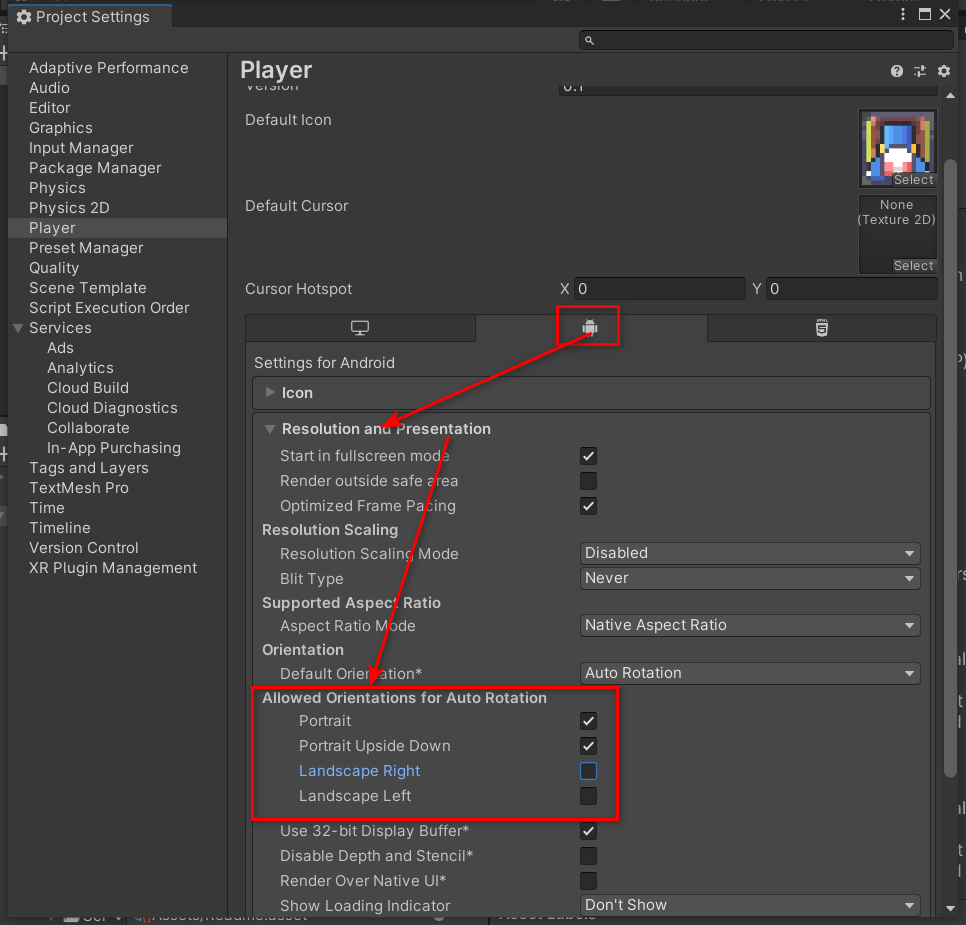
Task: Open Editor settings
Action: tap(50, 108)
